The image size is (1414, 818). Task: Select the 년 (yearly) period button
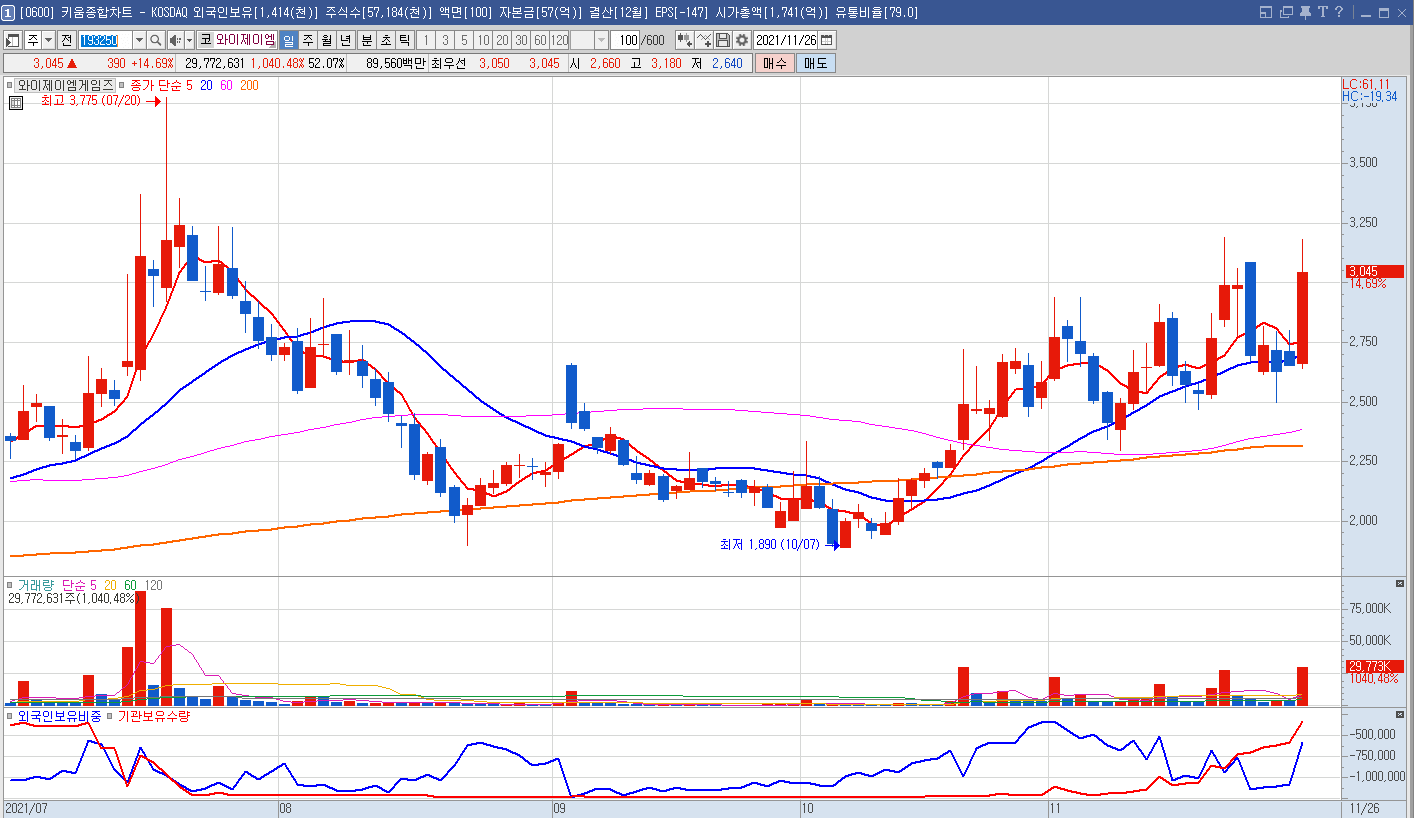click(345, 40)
